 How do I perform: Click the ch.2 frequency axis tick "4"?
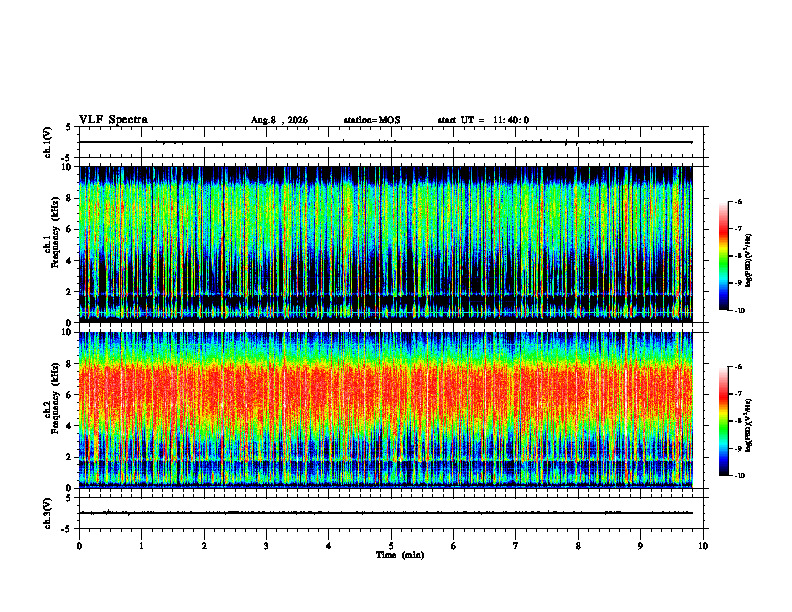(x=70, y=426)
